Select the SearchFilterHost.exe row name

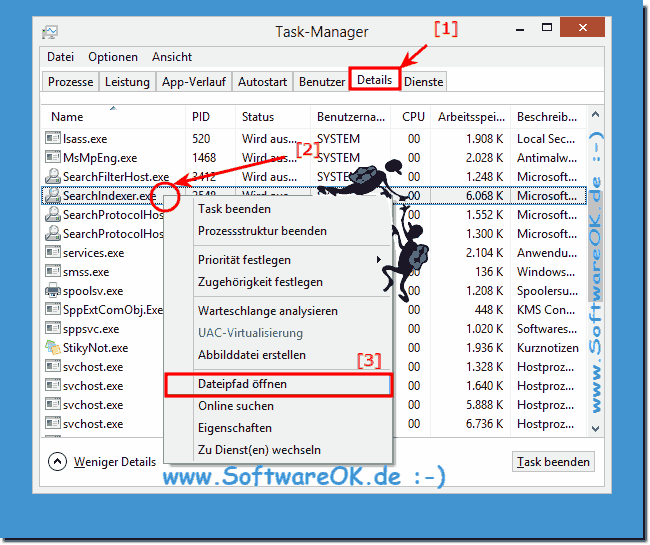(116, 177)
